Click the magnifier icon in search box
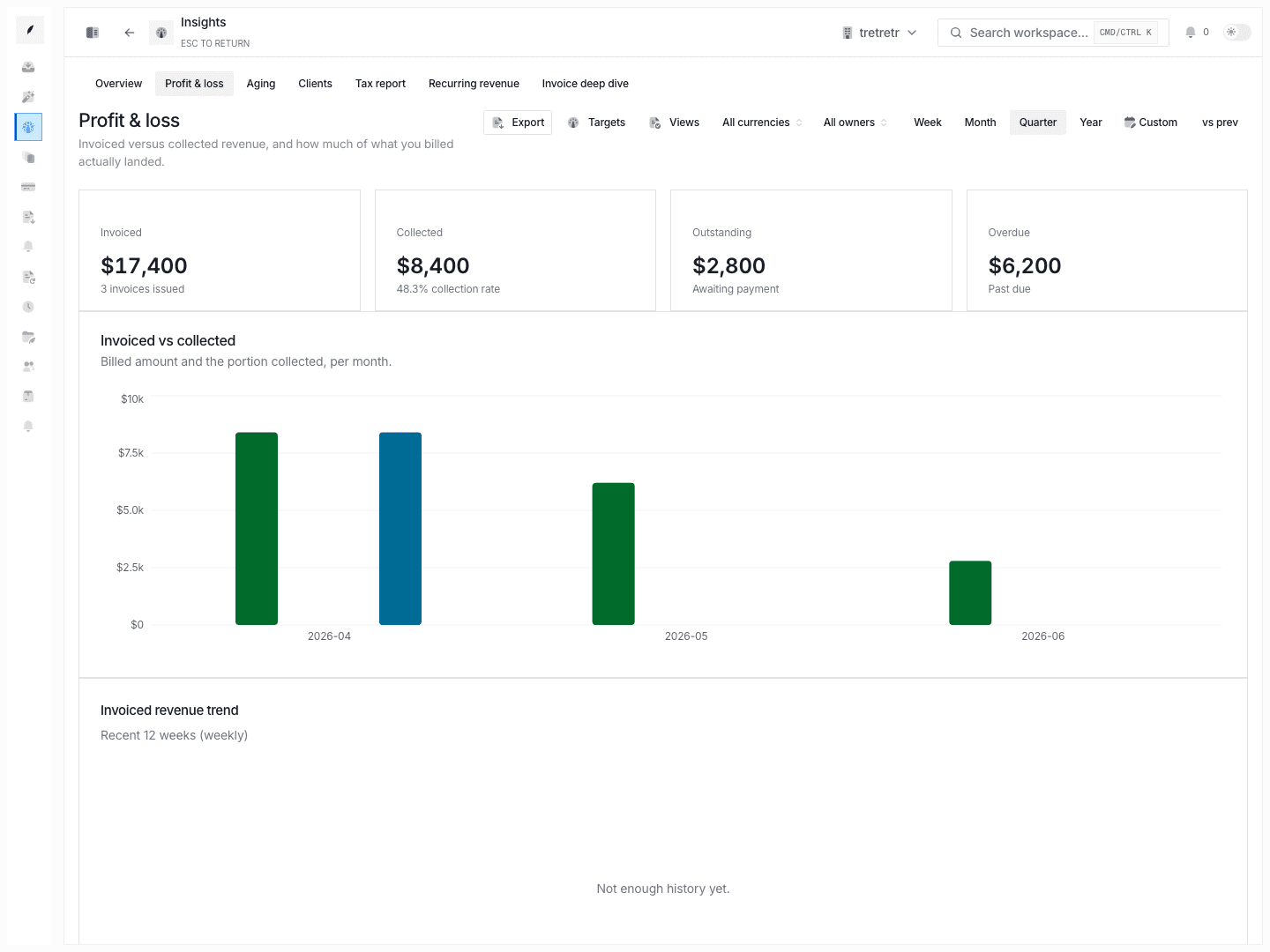The height and width of the screenshot is (952, 1270). click(x=956, y=33)
